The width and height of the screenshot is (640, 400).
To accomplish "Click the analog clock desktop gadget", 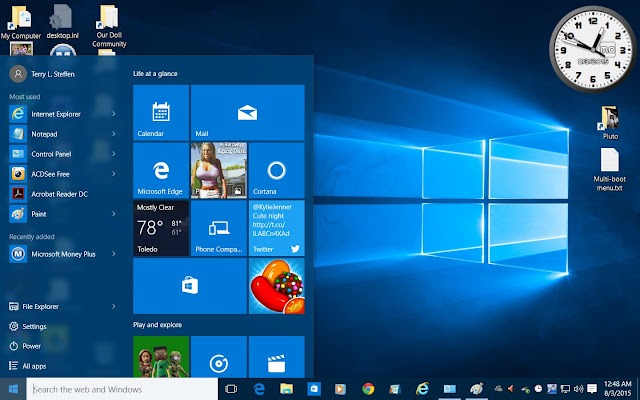I will [593, 49].
